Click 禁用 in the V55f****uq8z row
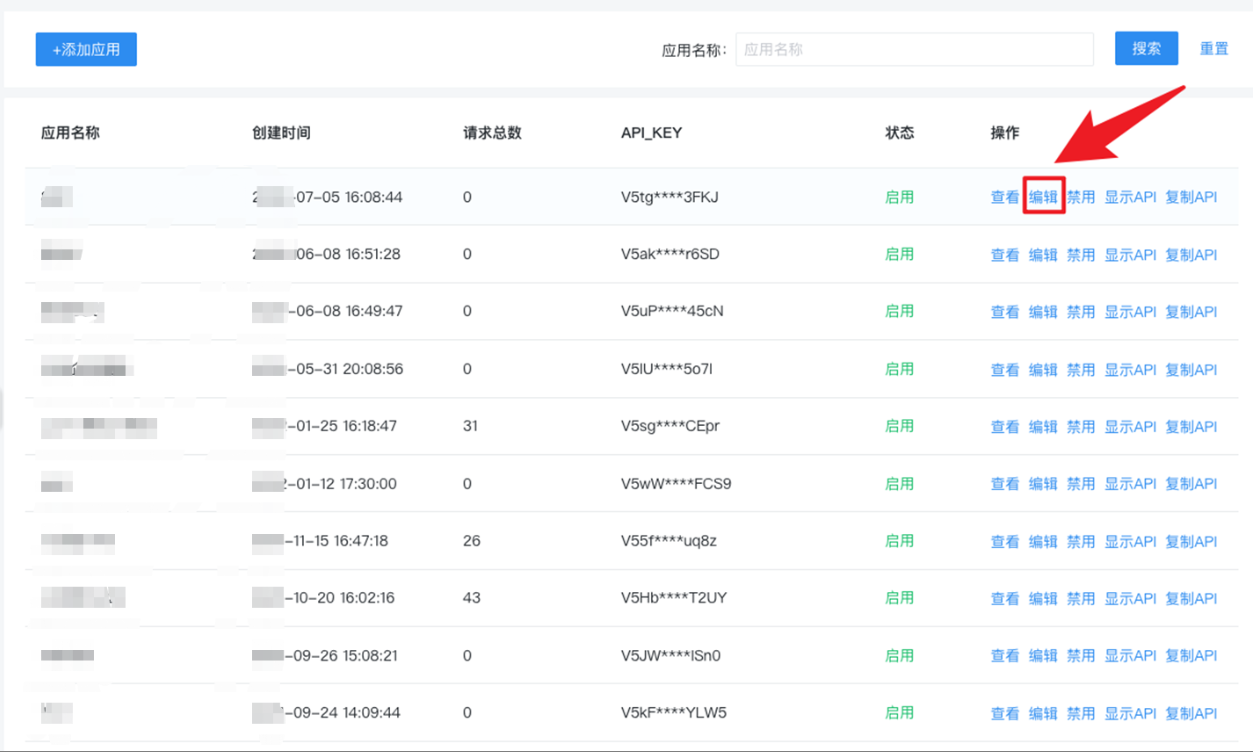This screenshot has height=752, width=1253. [x=1080, y=542]
